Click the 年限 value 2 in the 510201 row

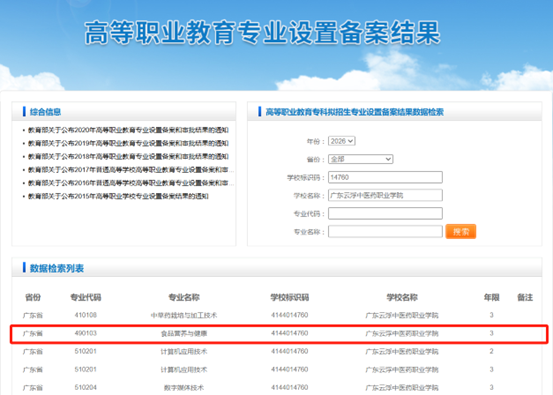[x=491, y=351]
